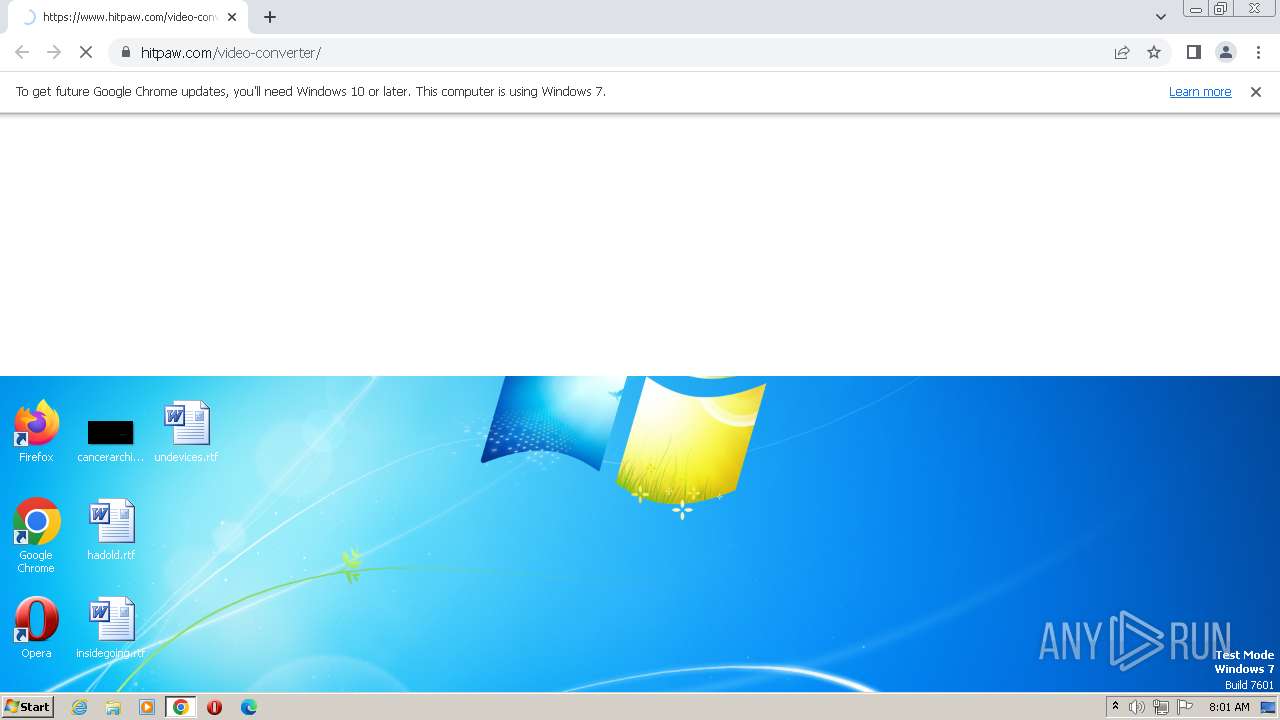1280x720 pixels.
Task: Open network tray icon
Action: (x=1160, y=707)
